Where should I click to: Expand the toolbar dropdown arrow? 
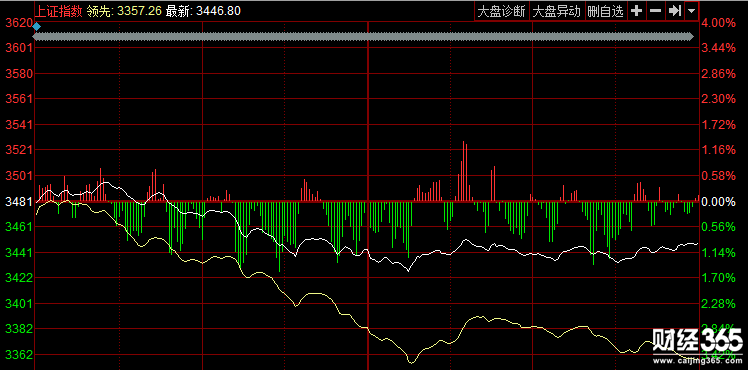[x=692, y=11]
